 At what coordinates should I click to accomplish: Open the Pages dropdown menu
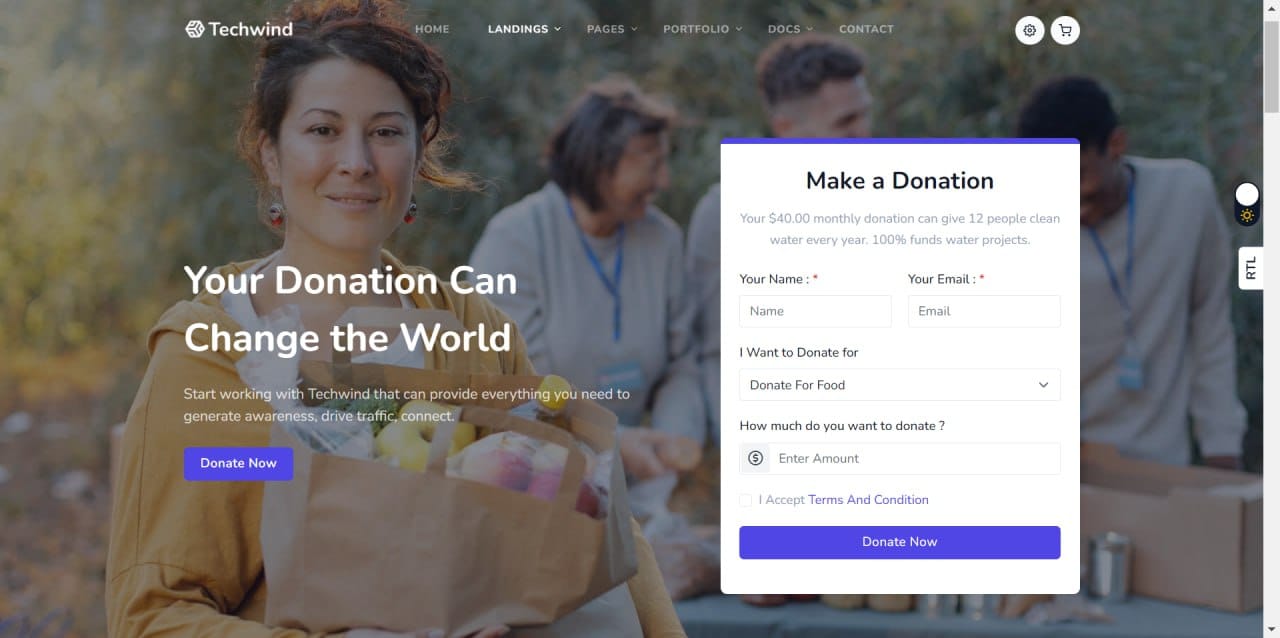[612, 29]
